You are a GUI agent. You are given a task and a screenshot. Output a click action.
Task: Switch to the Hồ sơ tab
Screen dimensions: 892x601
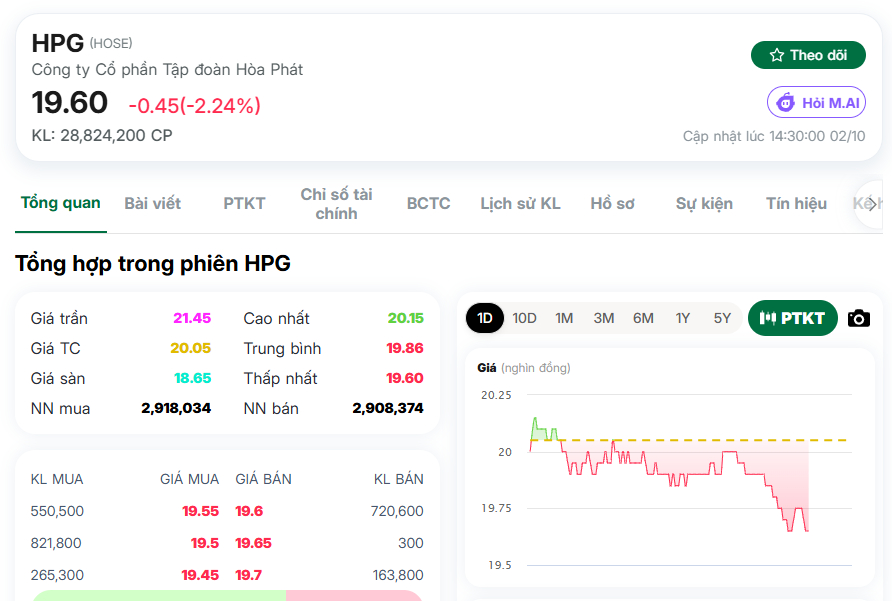tap(612, 203)
